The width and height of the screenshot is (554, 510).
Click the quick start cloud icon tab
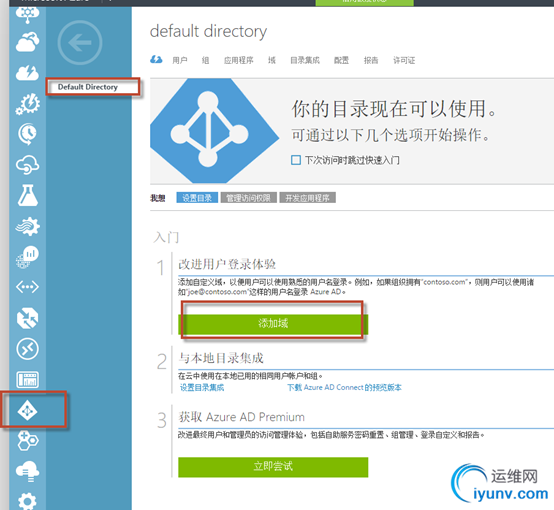point(156,59)
